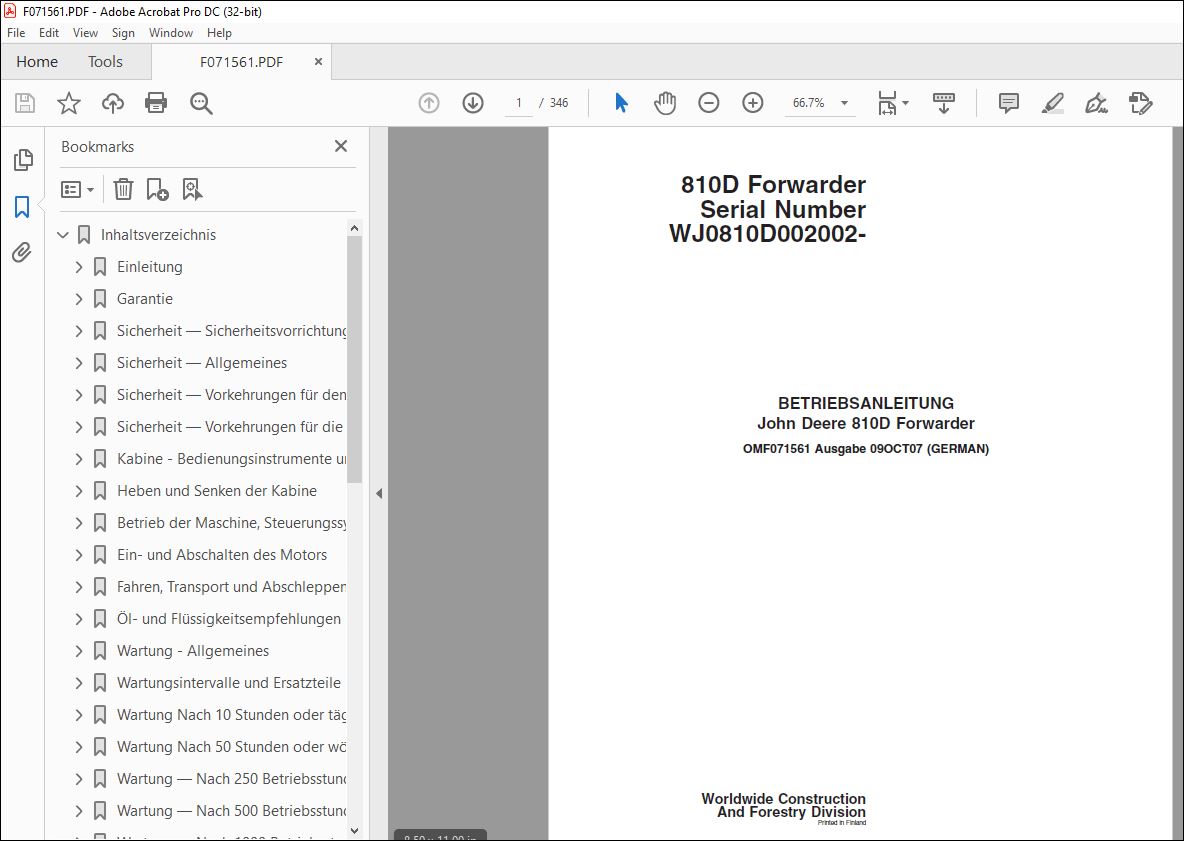Collapse the navigation pane with divider arrow
The image size is (1184, 841).
379,493
